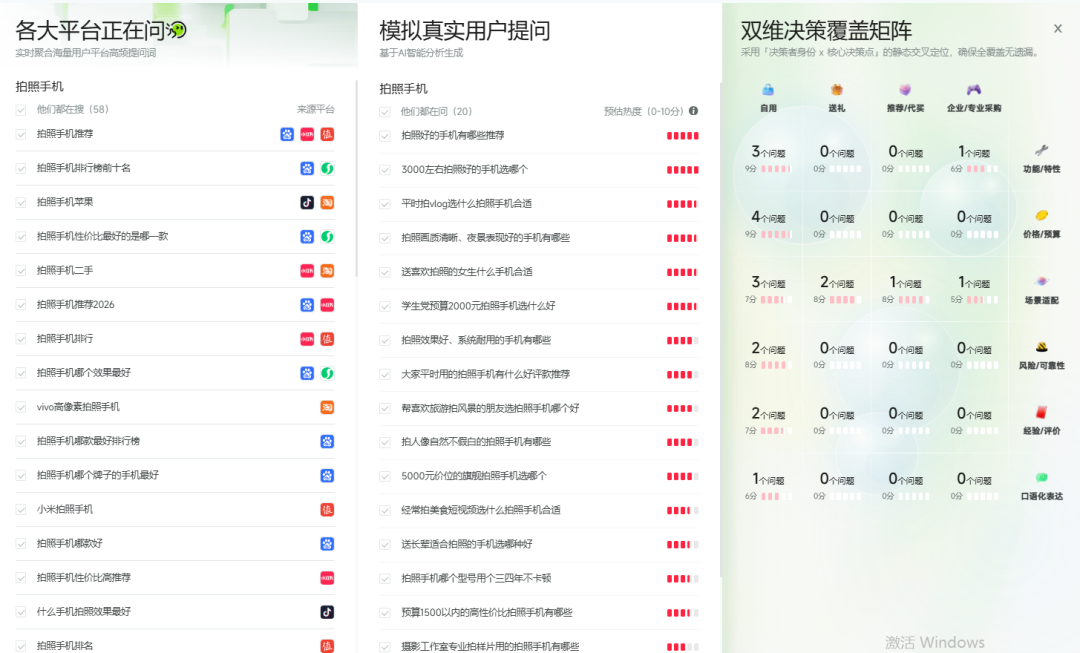Click heat bar of 拍照好的手机有哪些推荐
The height and width of the screenshot is (653, 1080).
683,136
